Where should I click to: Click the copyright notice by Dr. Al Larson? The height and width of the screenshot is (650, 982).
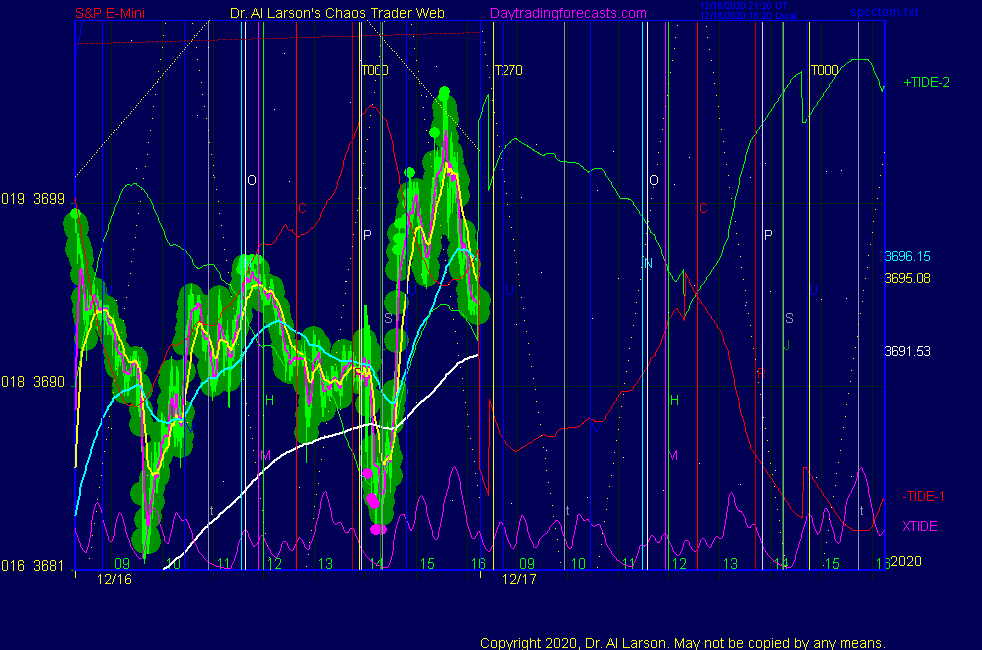683,643
